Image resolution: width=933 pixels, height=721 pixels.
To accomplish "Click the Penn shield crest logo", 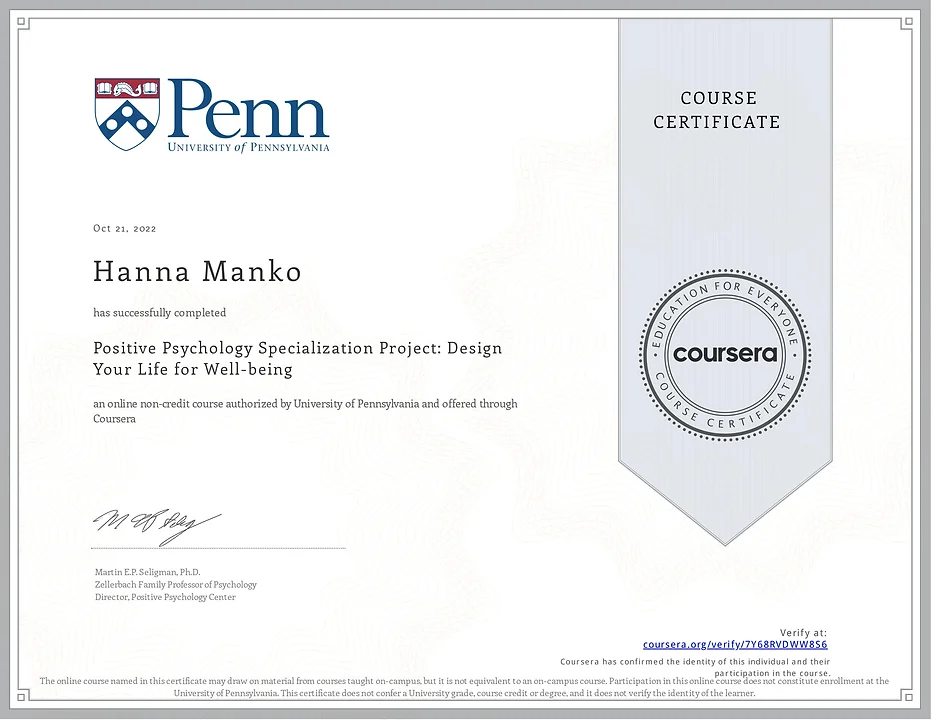I will tap(127, 114).
